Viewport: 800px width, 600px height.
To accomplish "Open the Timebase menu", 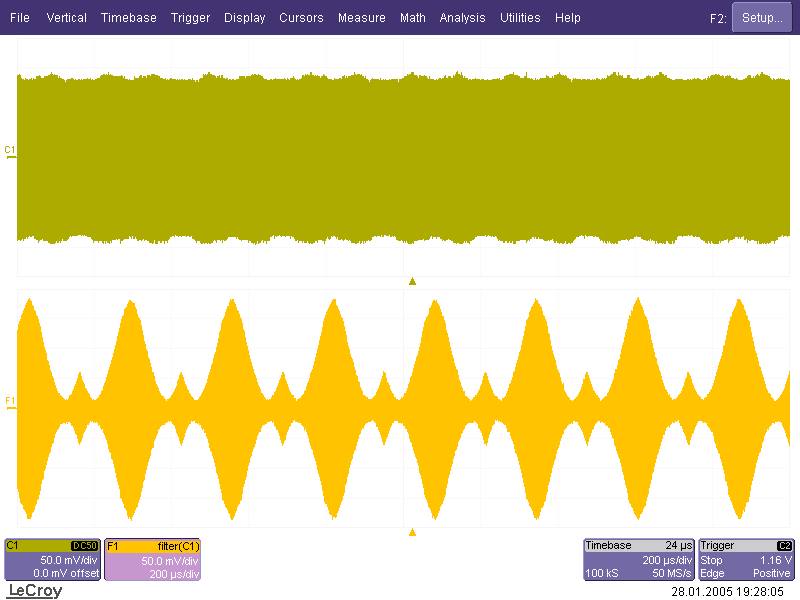I will [x=128, y=18].
